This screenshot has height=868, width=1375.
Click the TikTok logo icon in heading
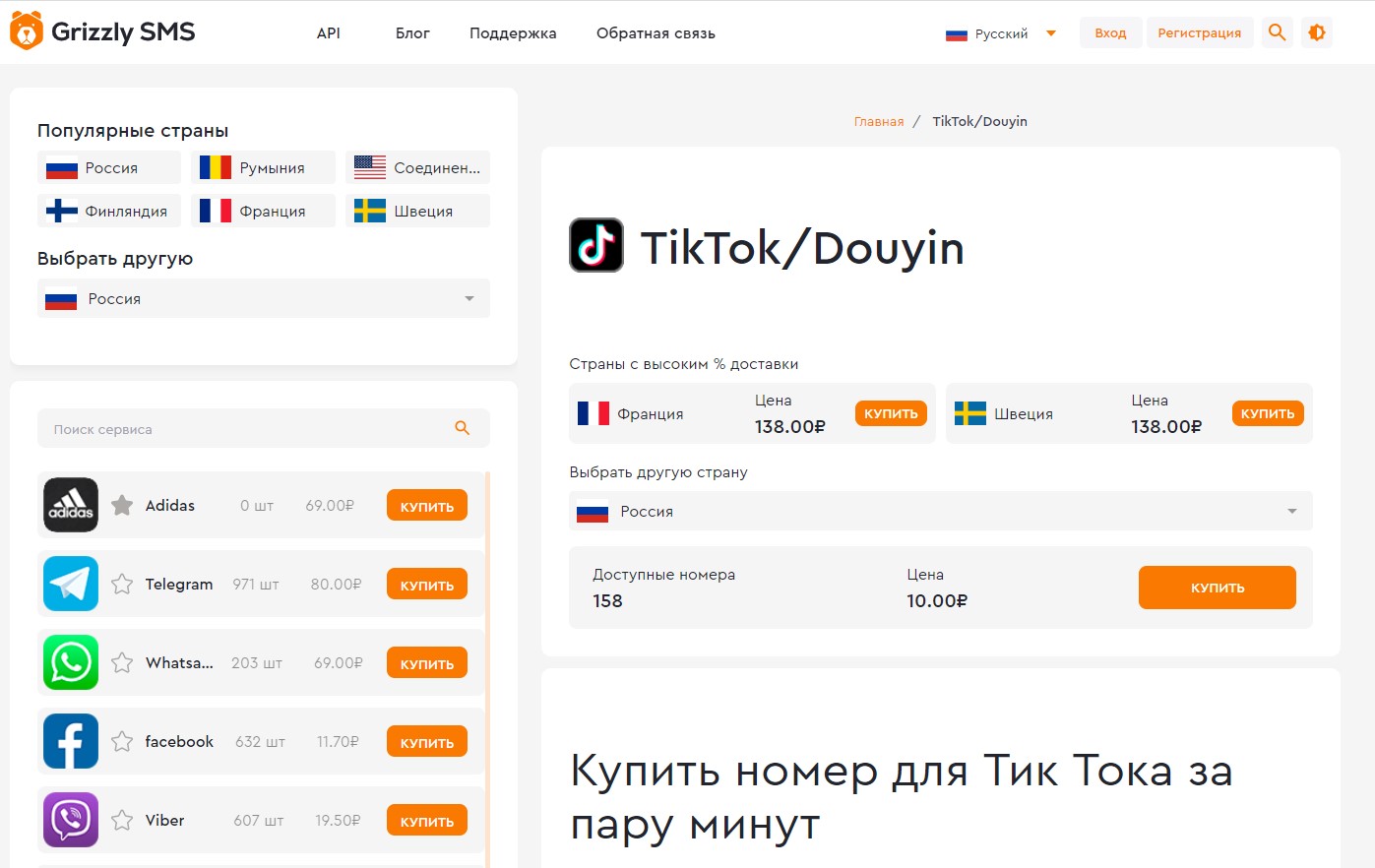tap(596, 245)
